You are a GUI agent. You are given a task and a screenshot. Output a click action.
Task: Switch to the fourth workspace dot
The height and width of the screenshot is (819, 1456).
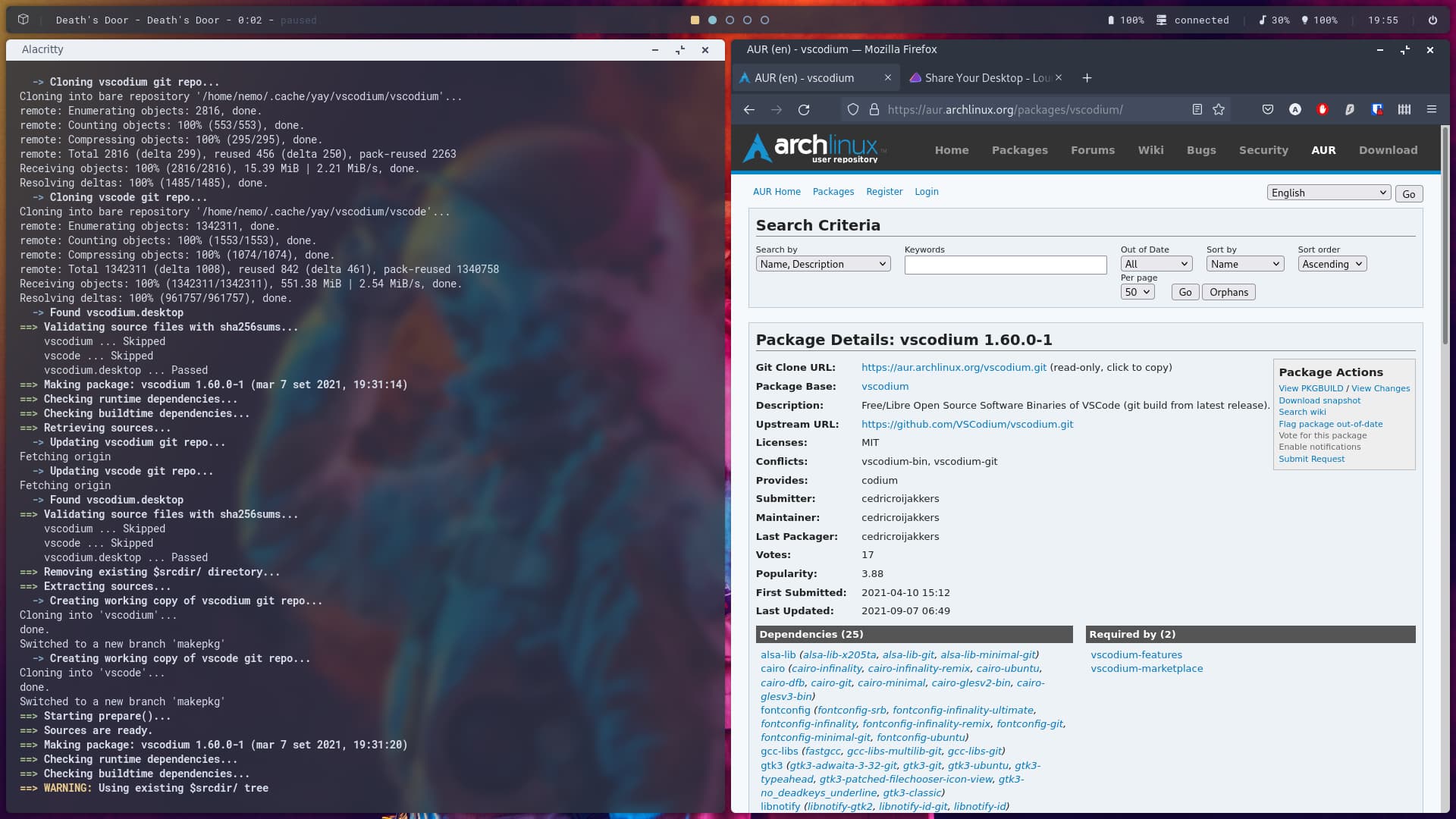tap(747, 20)
